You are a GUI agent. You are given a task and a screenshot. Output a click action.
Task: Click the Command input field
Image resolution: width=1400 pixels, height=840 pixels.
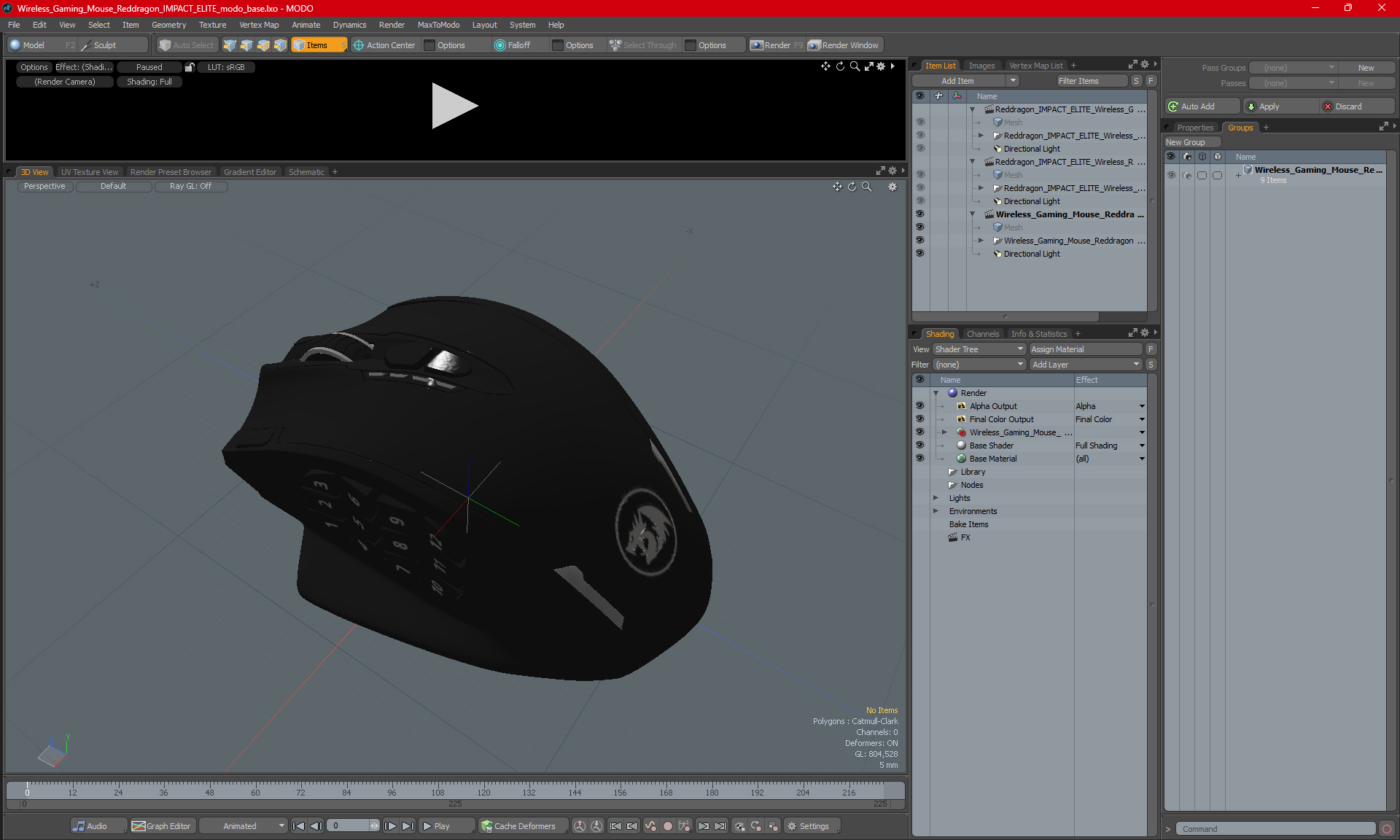click(1277, 829)
